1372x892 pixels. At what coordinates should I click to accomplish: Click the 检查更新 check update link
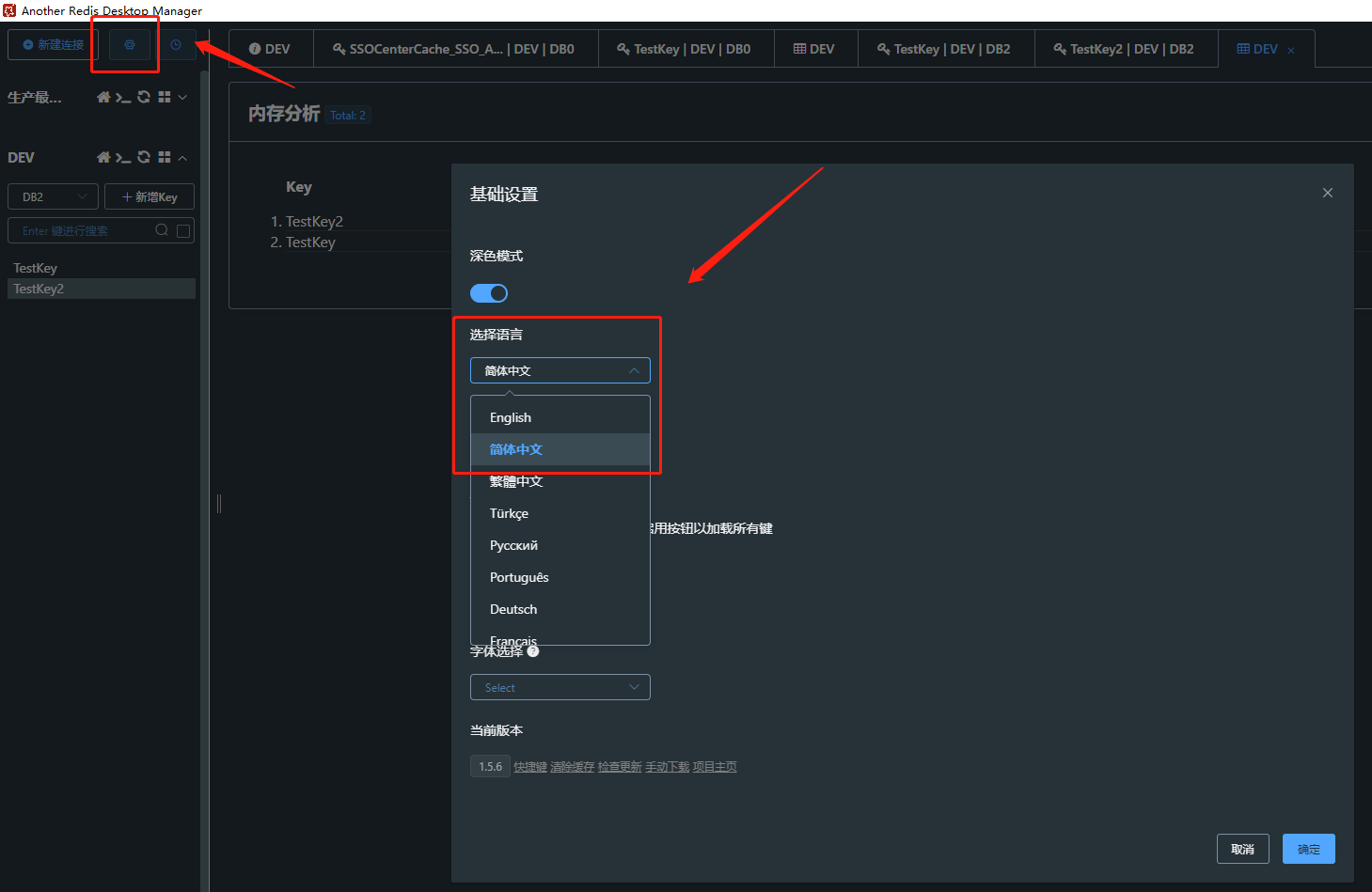(620, 767)
